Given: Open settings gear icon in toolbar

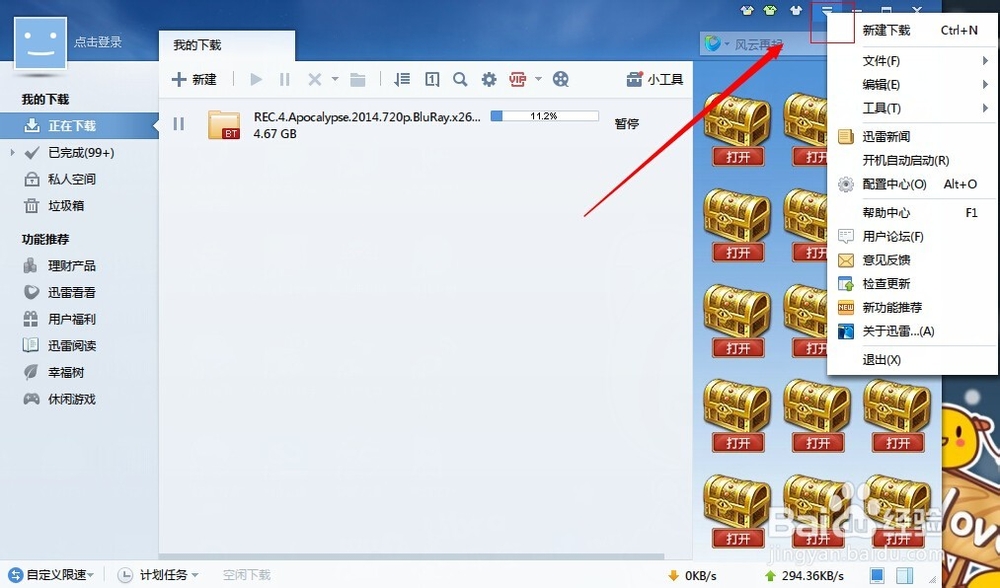Looking at the screenshot, I should (489, 79).
